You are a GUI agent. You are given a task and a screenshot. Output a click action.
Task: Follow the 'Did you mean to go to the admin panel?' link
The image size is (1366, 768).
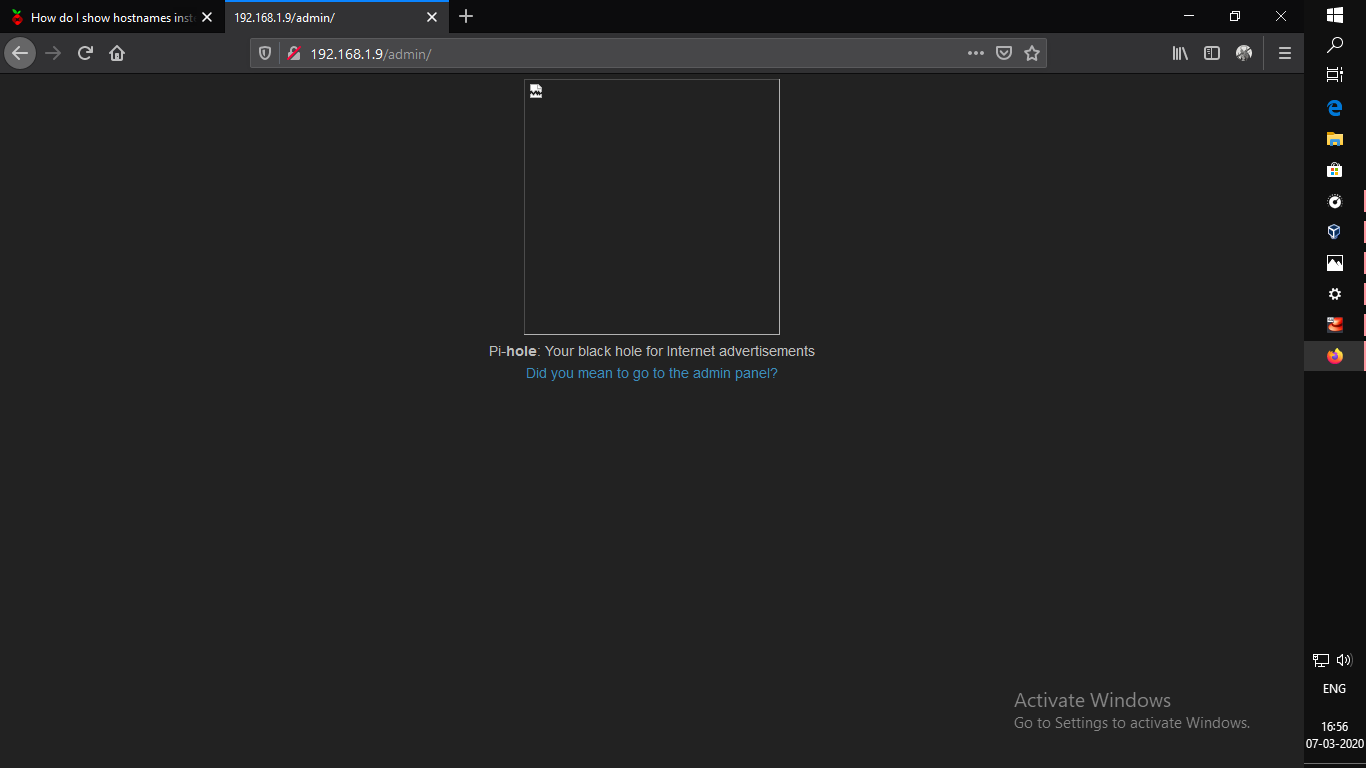[651, 372]
